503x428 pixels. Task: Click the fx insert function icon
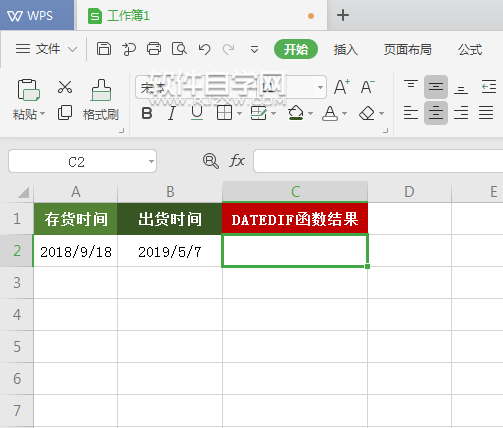click(237, 161)
